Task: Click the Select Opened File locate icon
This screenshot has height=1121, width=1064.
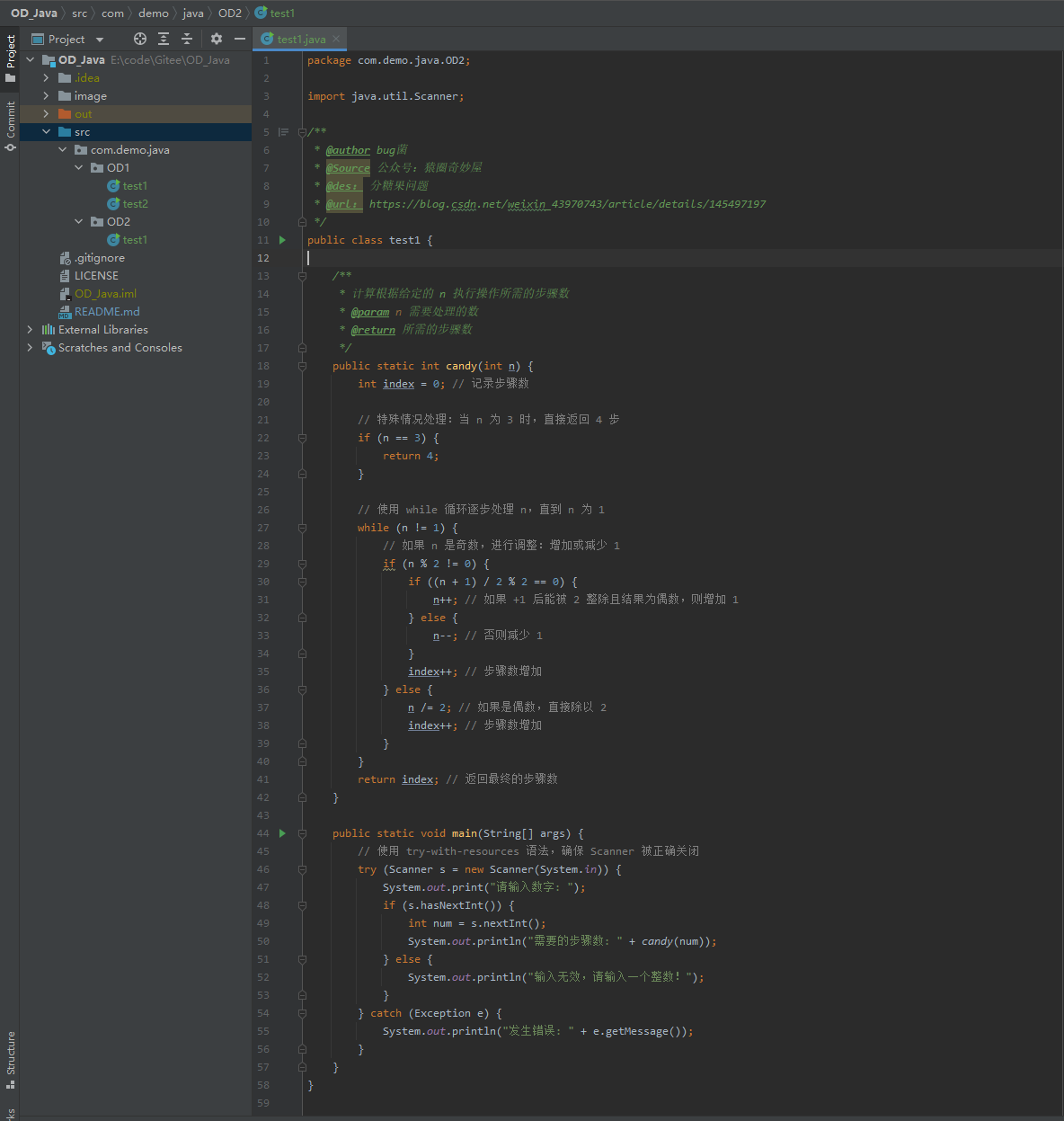Action: click(139, 39)
